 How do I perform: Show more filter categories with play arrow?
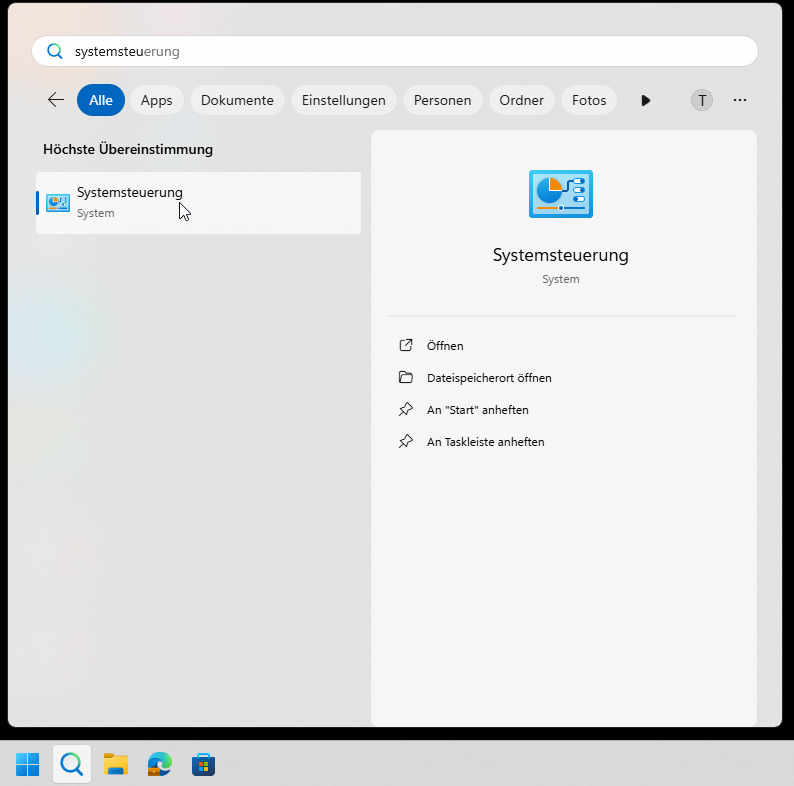tap(646, 100)
